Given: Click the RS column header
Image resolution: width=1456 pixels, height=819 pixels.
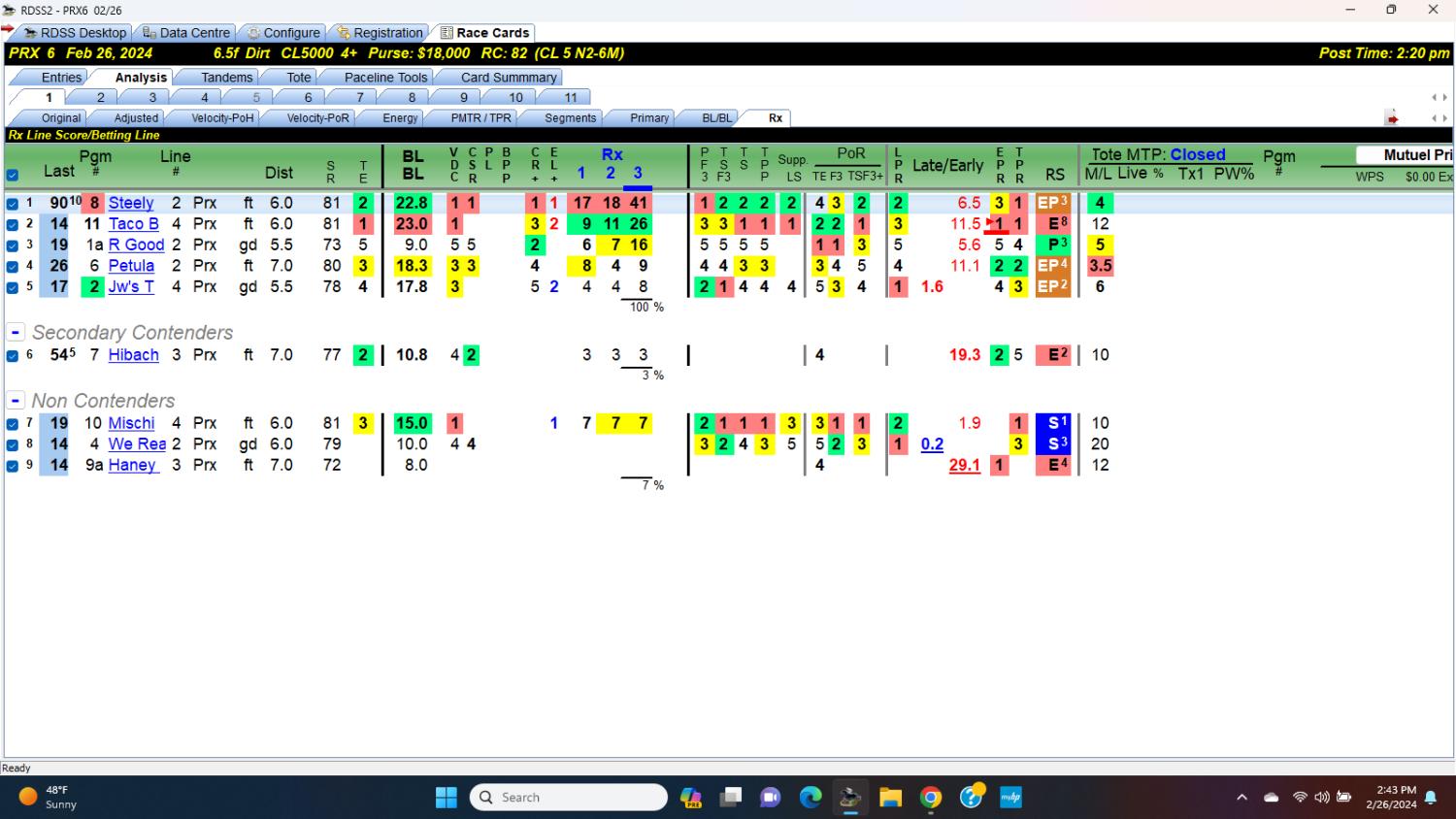Looking at the screenshot, I should [1055, 175].
